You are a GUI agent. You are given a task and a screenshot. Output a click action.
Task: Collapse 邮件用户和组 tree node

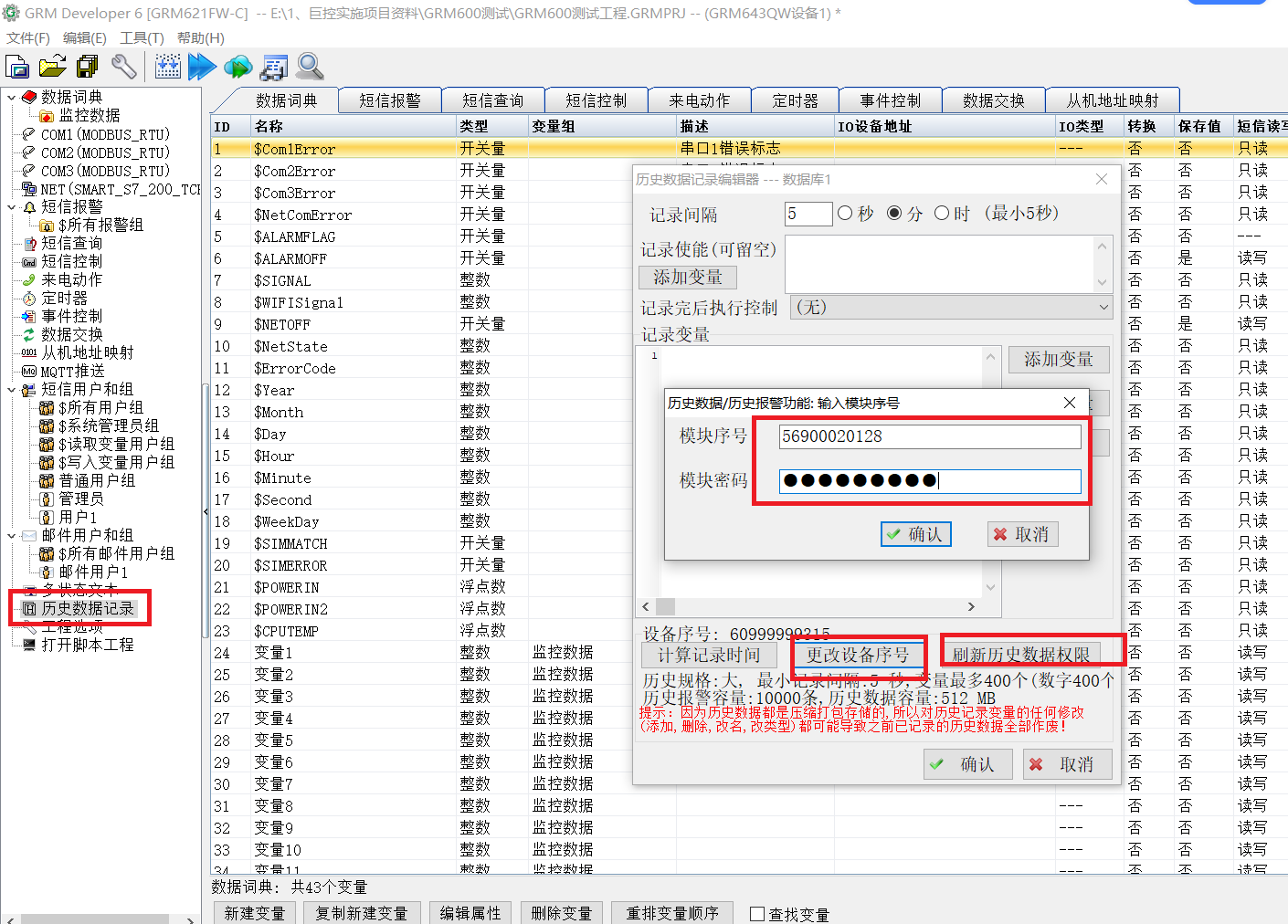click(x=11, y=536)
